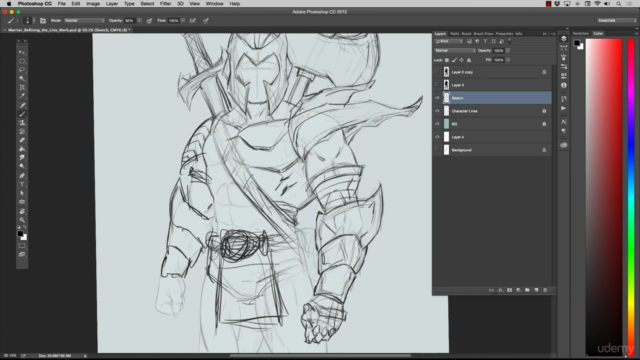The width and height of the screenshot is (640, 360).
Task: Select the Hand tool
Action: pos(22,211)
